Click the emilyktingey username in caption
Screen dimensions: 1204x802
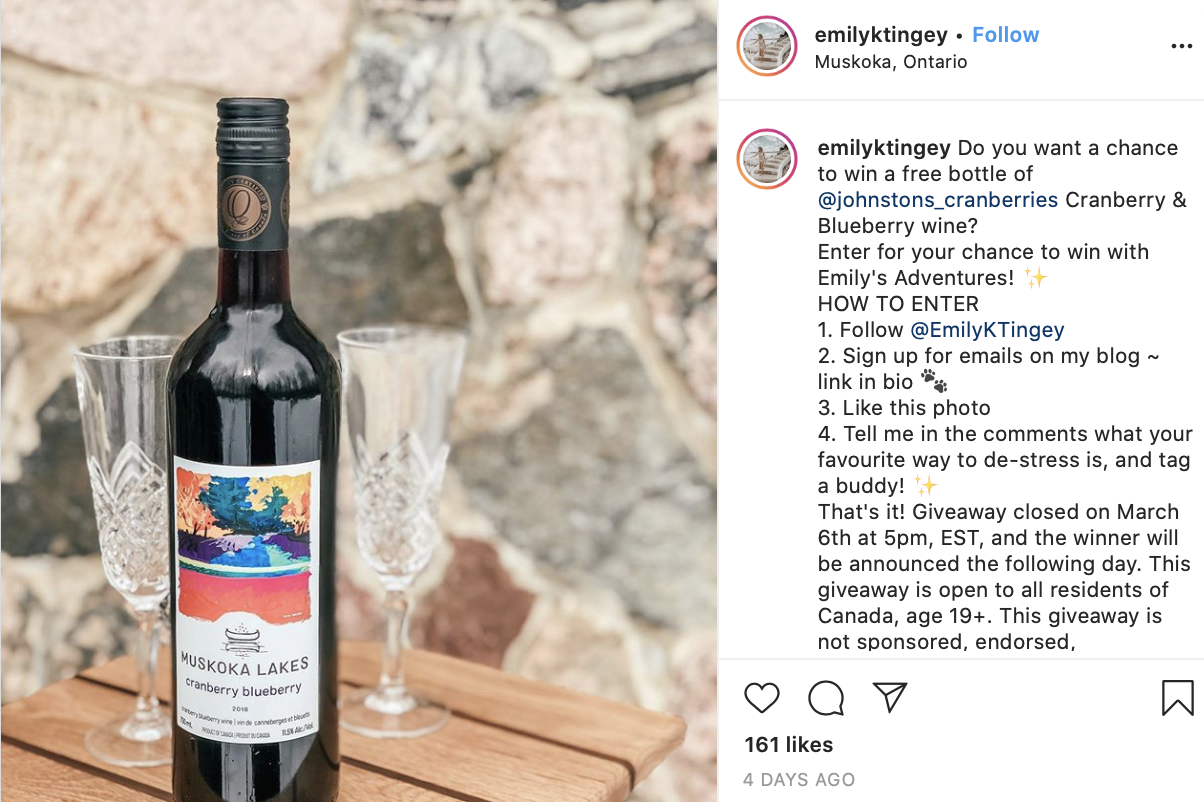(x=884, y=148)
